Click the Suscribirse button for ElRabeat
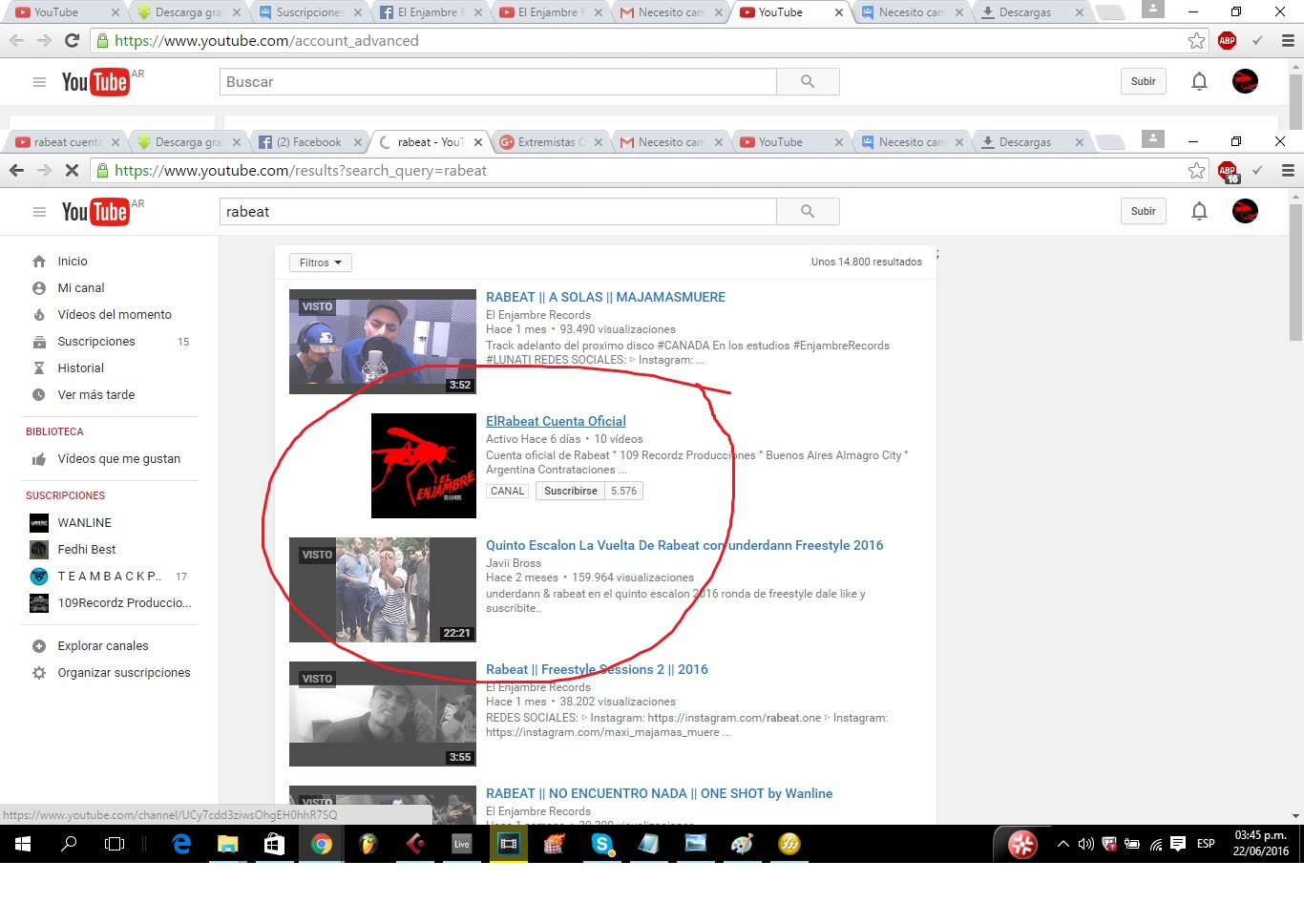The width and height of the screenshot is (1304, 924). coord(571,491)
